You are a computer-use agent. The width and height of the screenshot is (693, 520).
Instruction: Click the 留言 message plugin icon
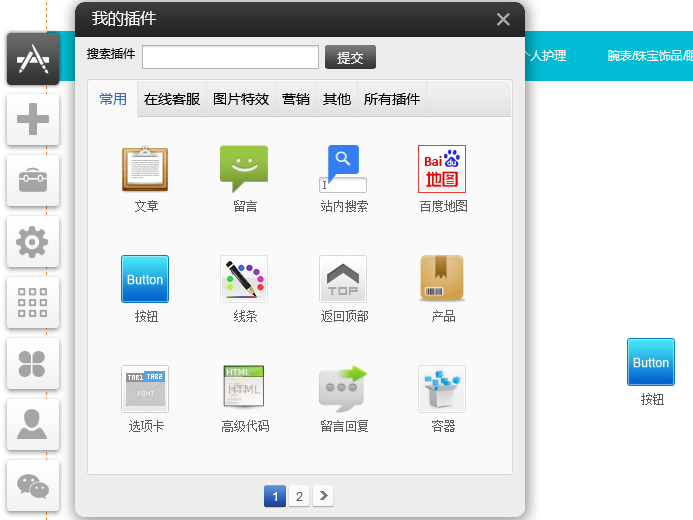pyautogui.click(x=244, y=169)
